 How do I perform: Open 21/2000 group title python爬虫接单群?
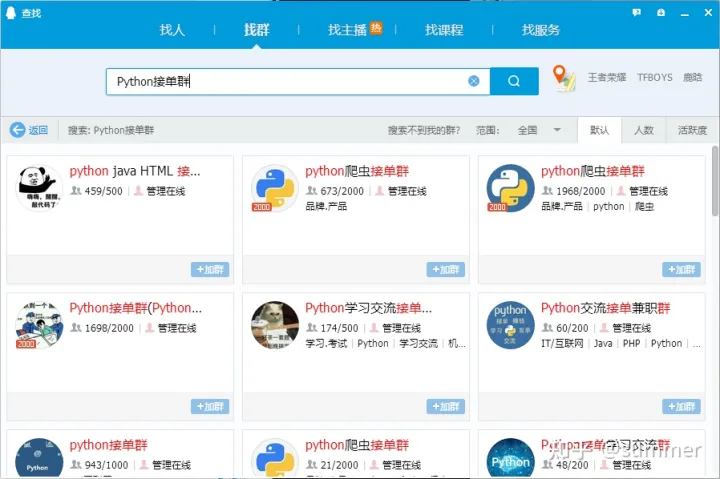[357, 445]
